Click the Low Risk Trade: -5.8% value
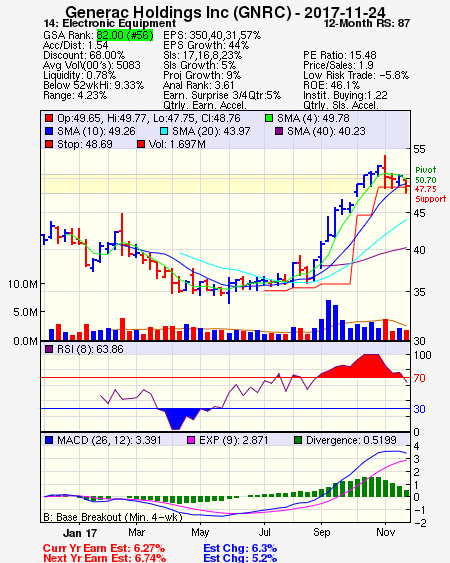Image resolution: width=450 pixels, height=563 pixels. click(356, 75)
